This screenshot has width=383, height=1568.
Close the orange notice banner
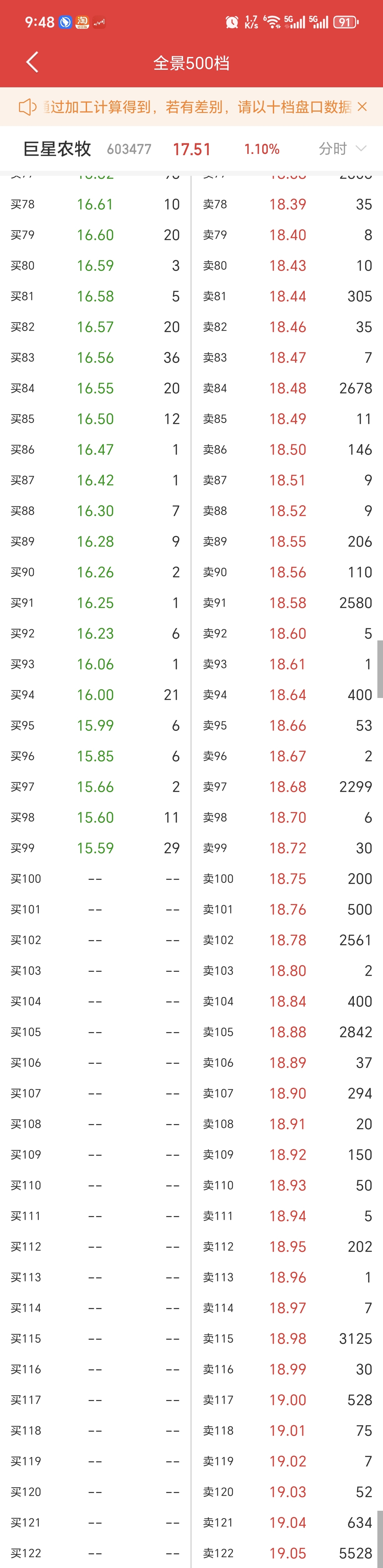point(362,106)
